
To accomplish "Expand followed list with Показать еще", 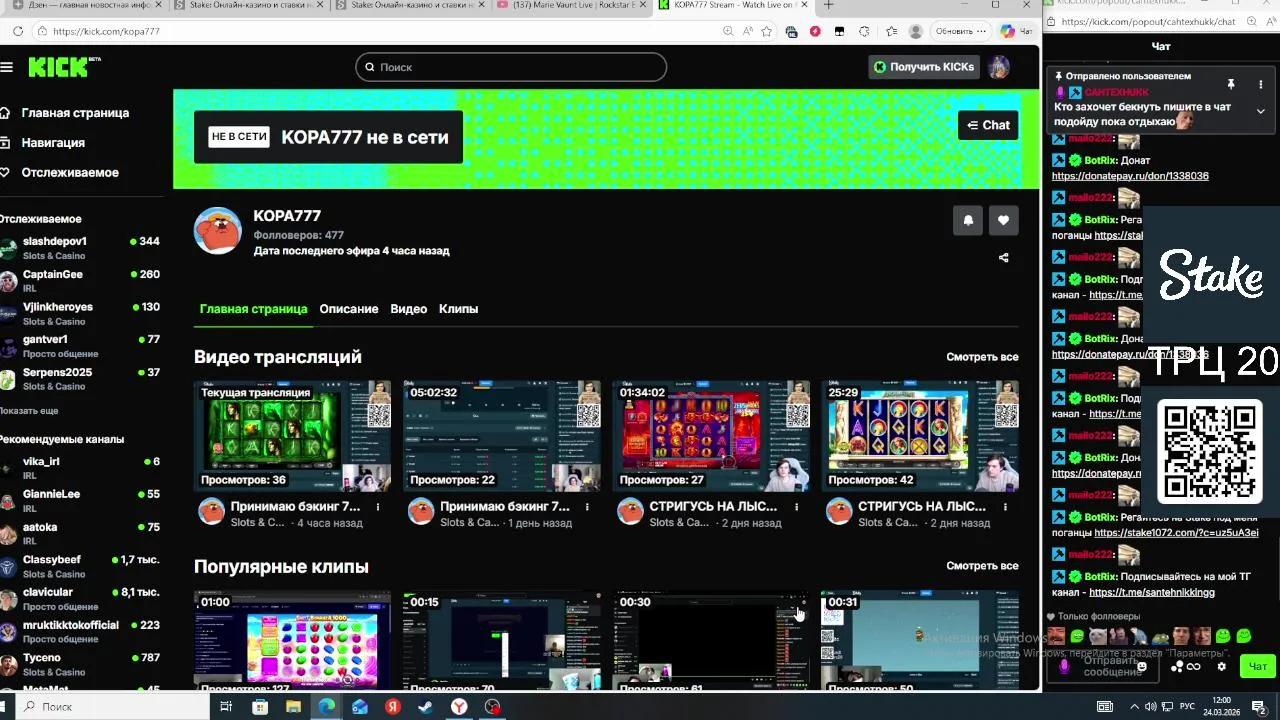I will click(29, 411).
